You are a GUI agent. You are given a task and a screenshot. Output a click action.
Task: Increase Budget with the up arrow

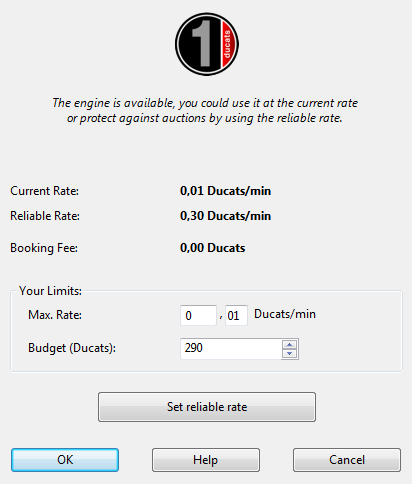tap(289, 344)
